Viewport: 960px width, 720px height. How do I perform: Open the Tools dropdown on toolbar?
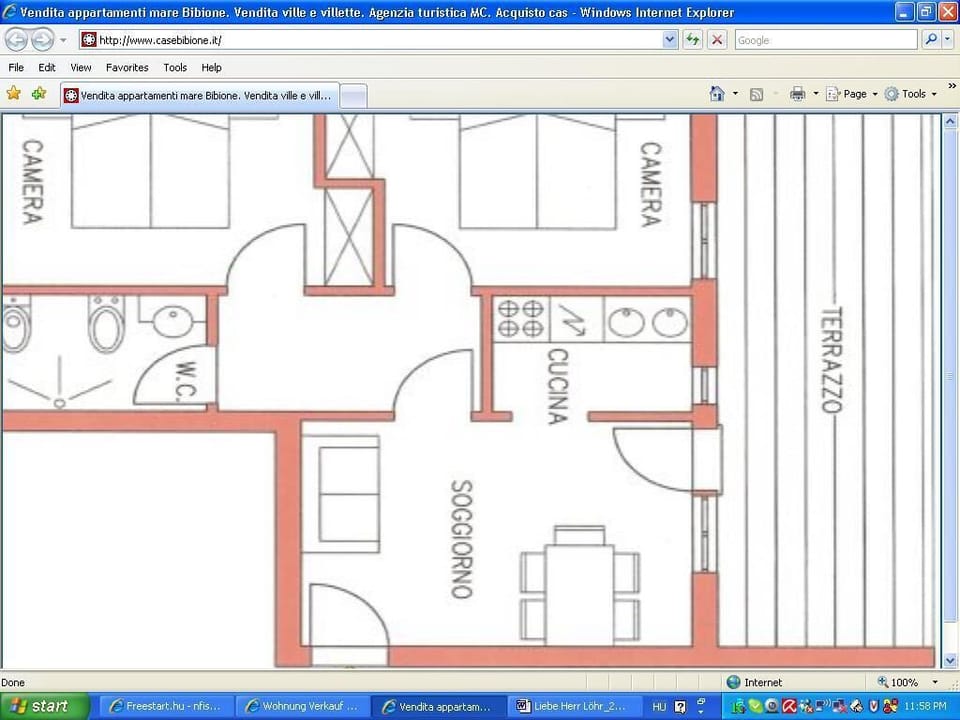pyautogui.click(x=911, y=93)
